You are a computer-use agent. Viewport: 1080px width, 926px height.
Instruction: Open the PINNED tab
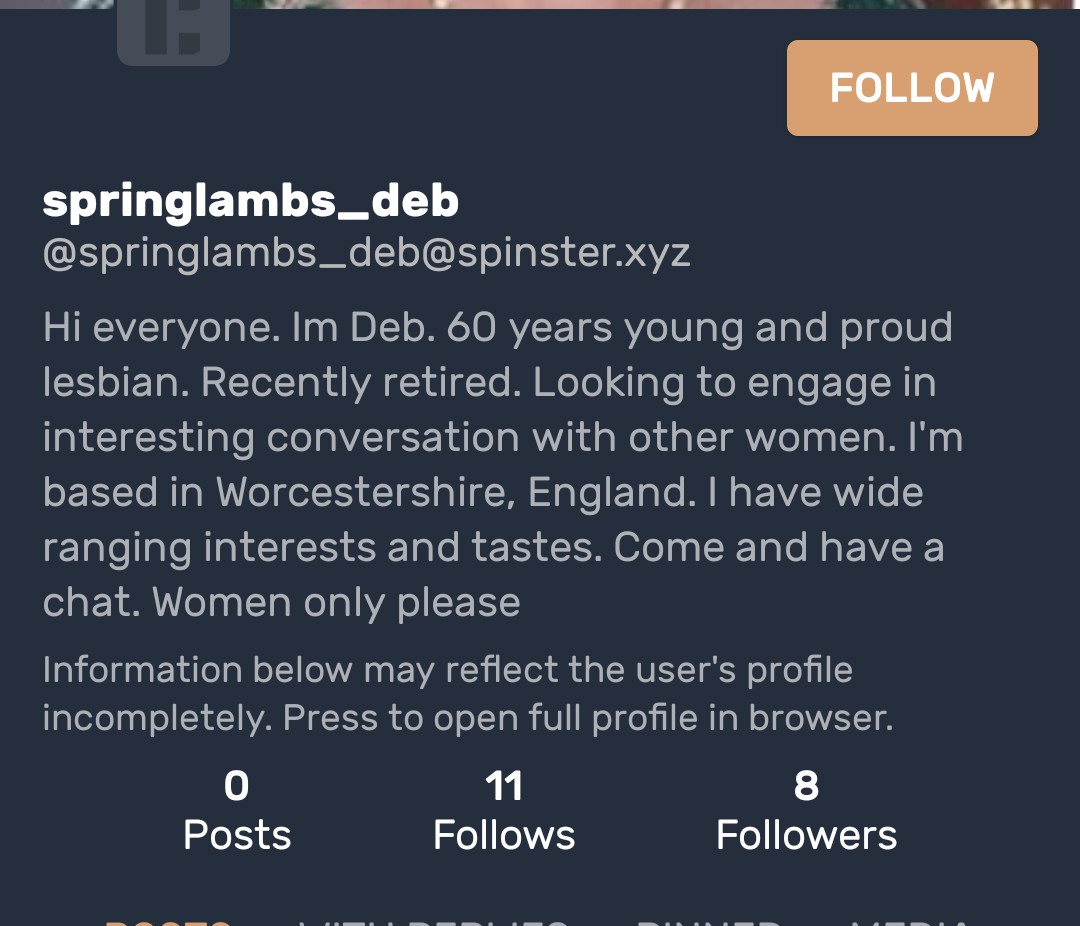tap(710, 921)
